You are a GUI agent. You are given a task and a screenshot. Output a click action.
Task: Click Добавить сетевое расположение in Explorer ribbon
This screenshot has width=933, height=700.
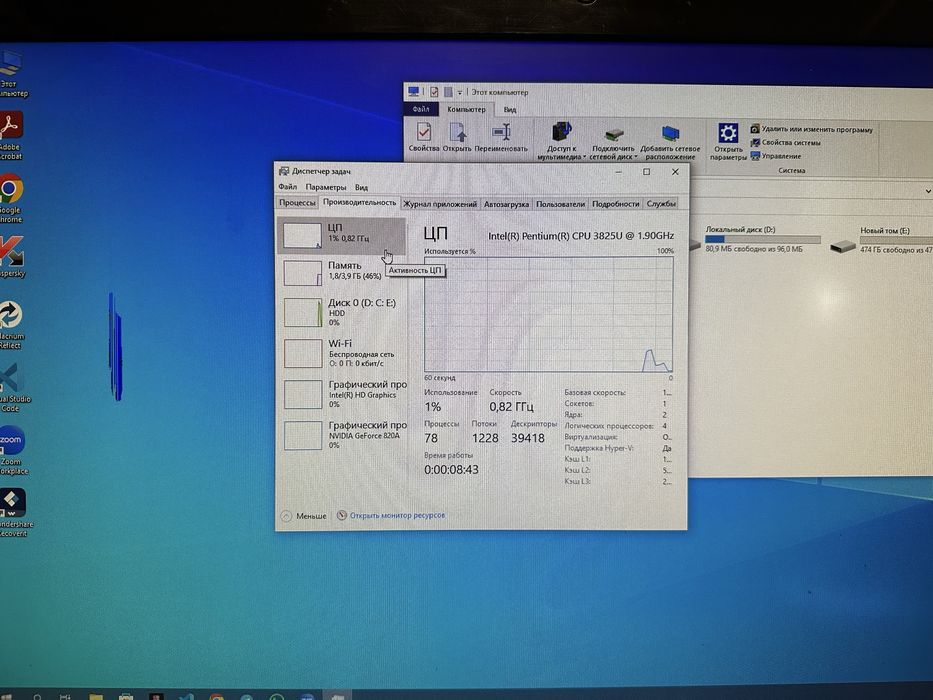tap(670, 142)
